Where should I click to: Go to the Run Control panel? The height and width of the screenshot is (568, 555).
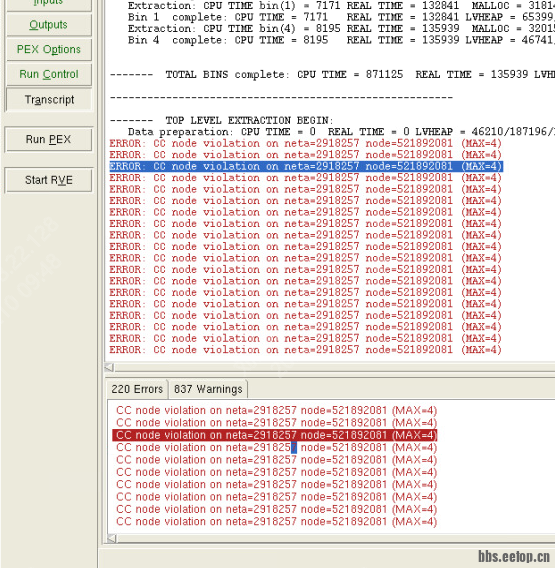[49, 74]
